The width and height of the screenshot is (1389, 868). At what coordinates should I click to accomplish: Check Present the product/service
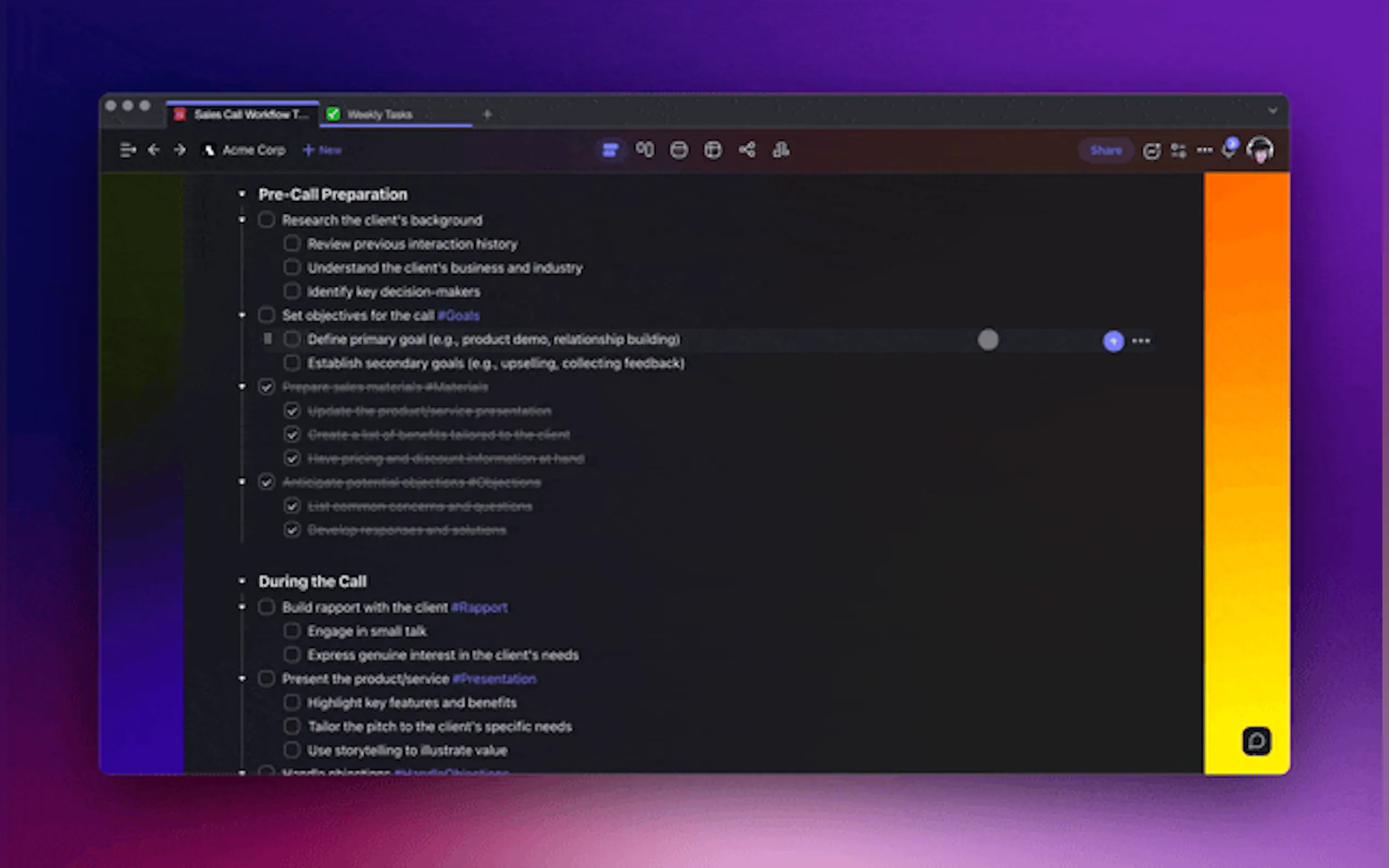pyautogui.click(x=266, y=678)
